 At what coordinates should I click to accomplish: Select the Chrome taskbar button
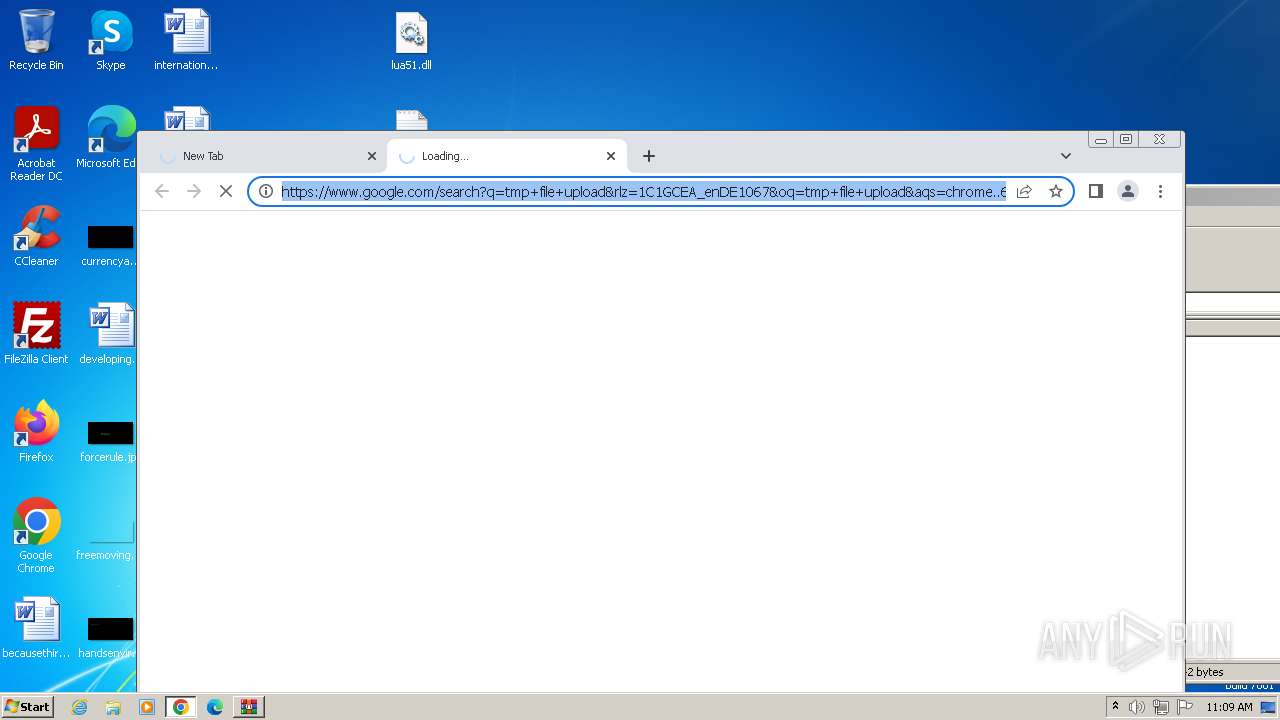click(181, 707)
